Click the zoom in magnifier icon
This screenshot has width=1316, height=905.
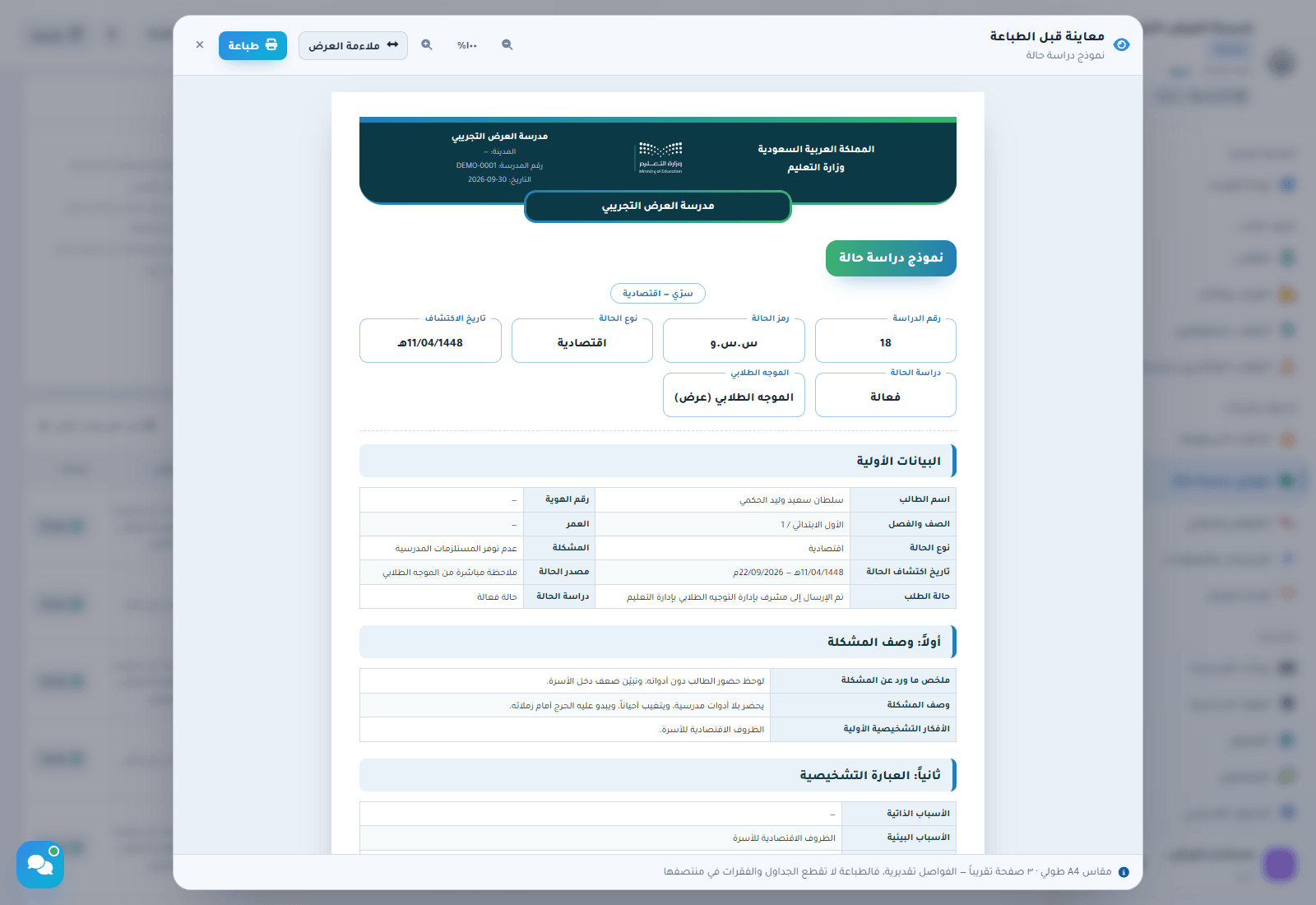(427, 45)
